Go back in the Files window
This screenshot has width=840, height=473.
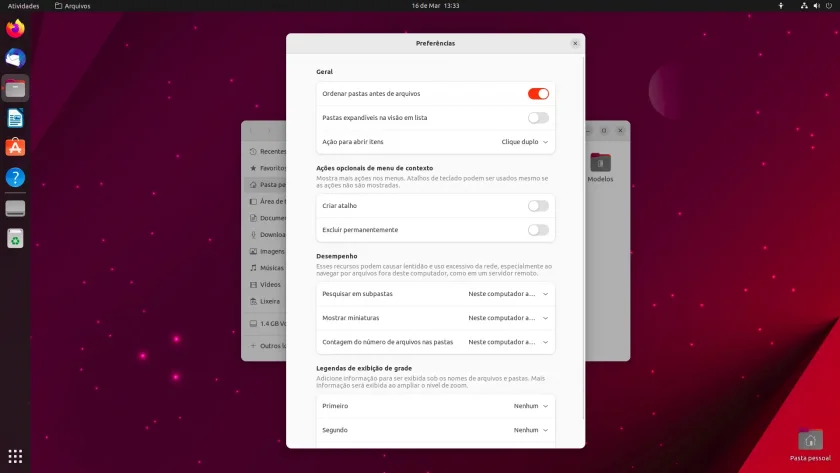[251, 131]
